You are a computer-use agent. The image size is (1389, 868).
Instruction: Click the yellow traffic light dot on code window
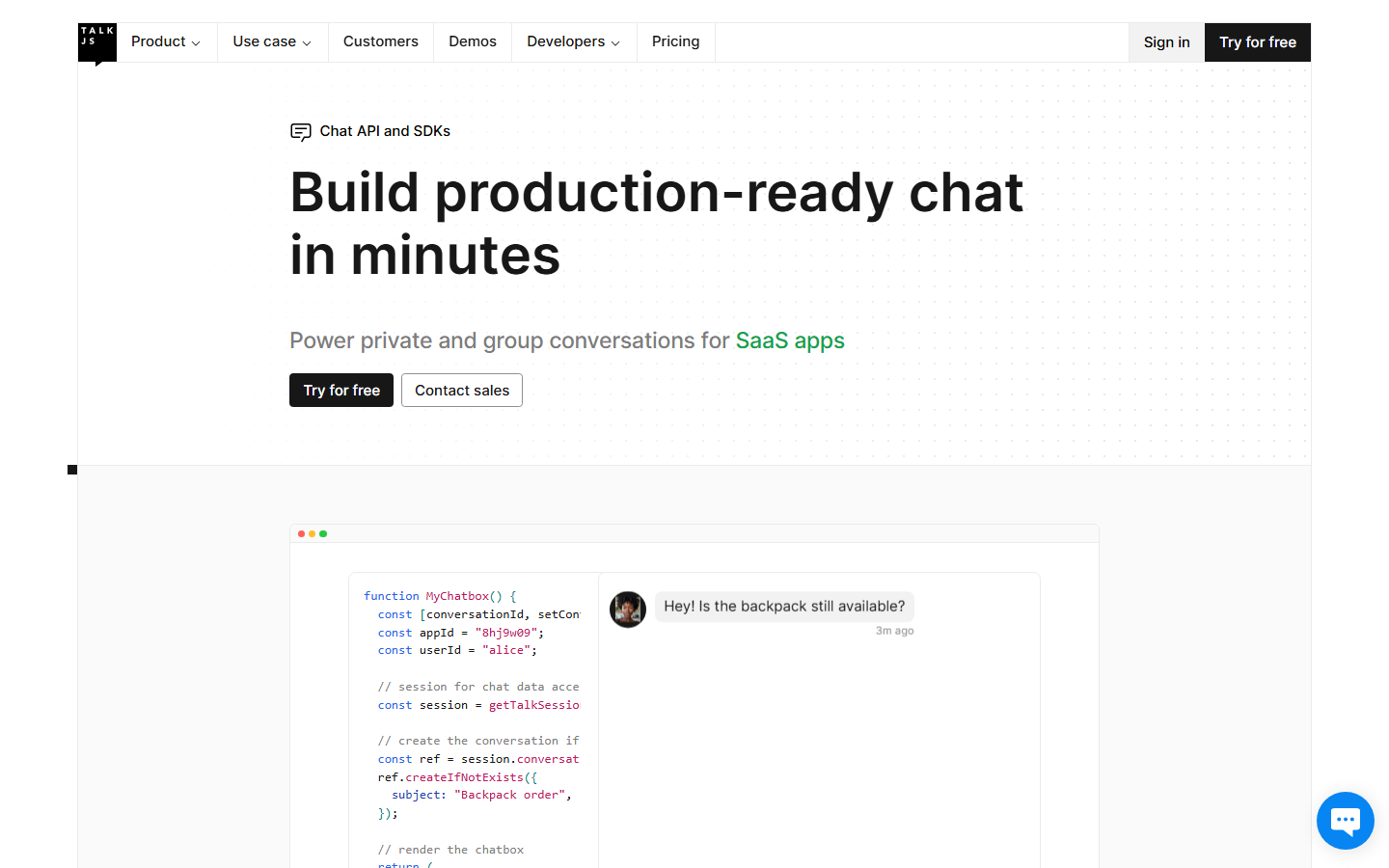point(312,532)
